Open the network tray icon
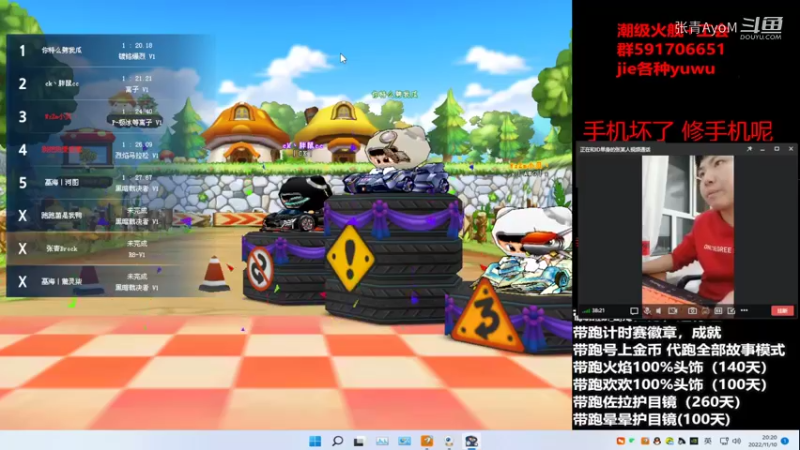 (724, 441)
